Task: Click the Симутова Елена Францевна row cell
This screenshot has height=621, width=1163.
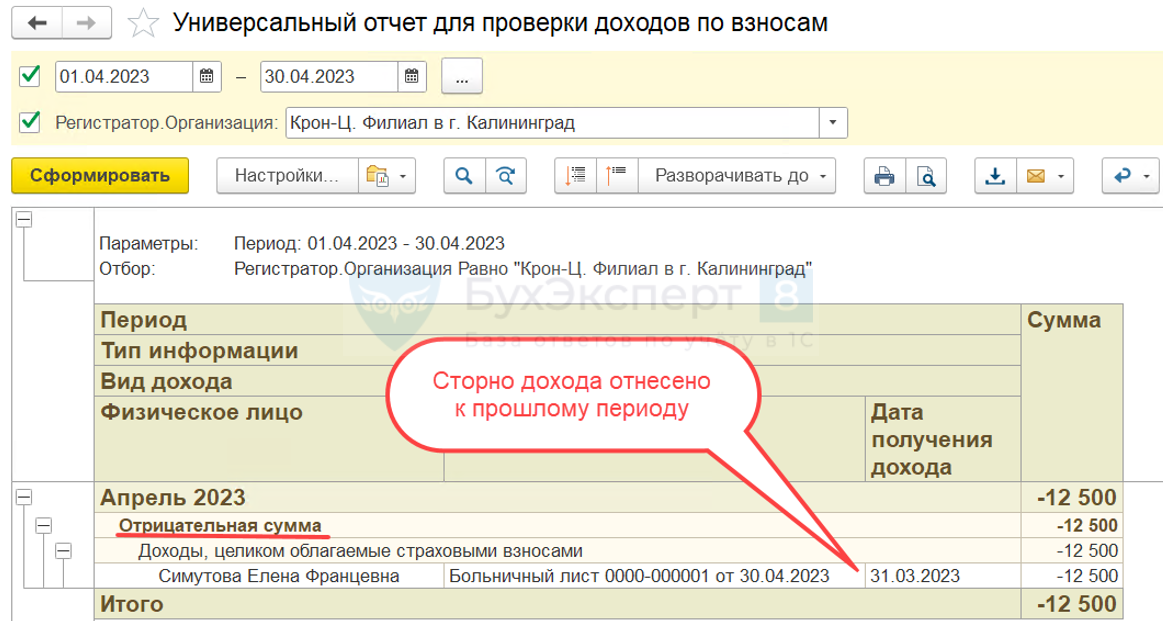Action: click(268, 576)
